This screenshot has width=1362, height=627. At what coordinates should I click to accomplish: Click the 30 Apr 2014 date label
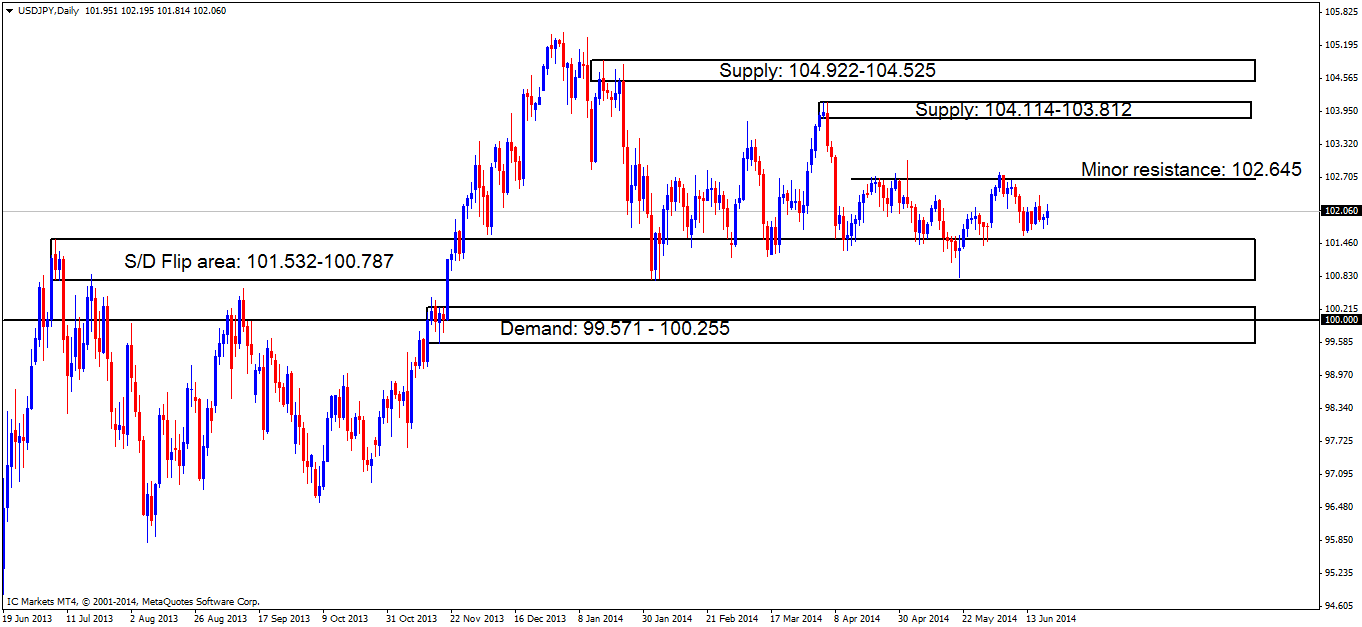pyautogui.click(x=924, y=619)
